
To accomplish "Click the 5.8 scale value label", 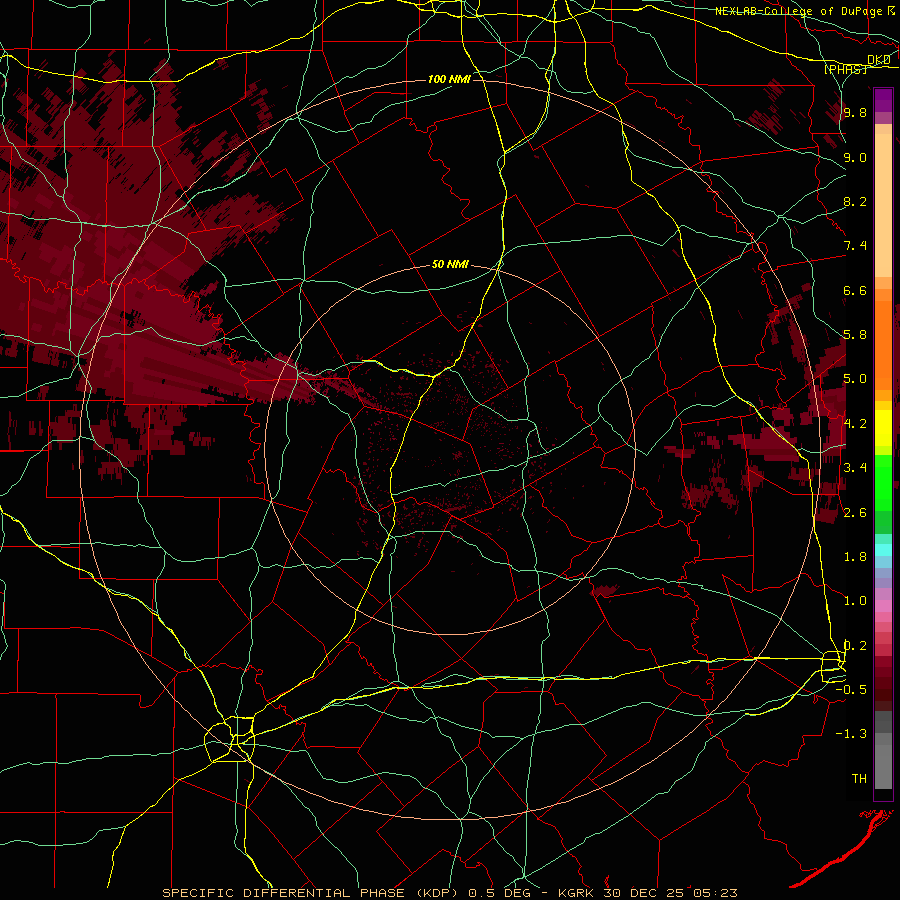I will click(x=855, y=335).
